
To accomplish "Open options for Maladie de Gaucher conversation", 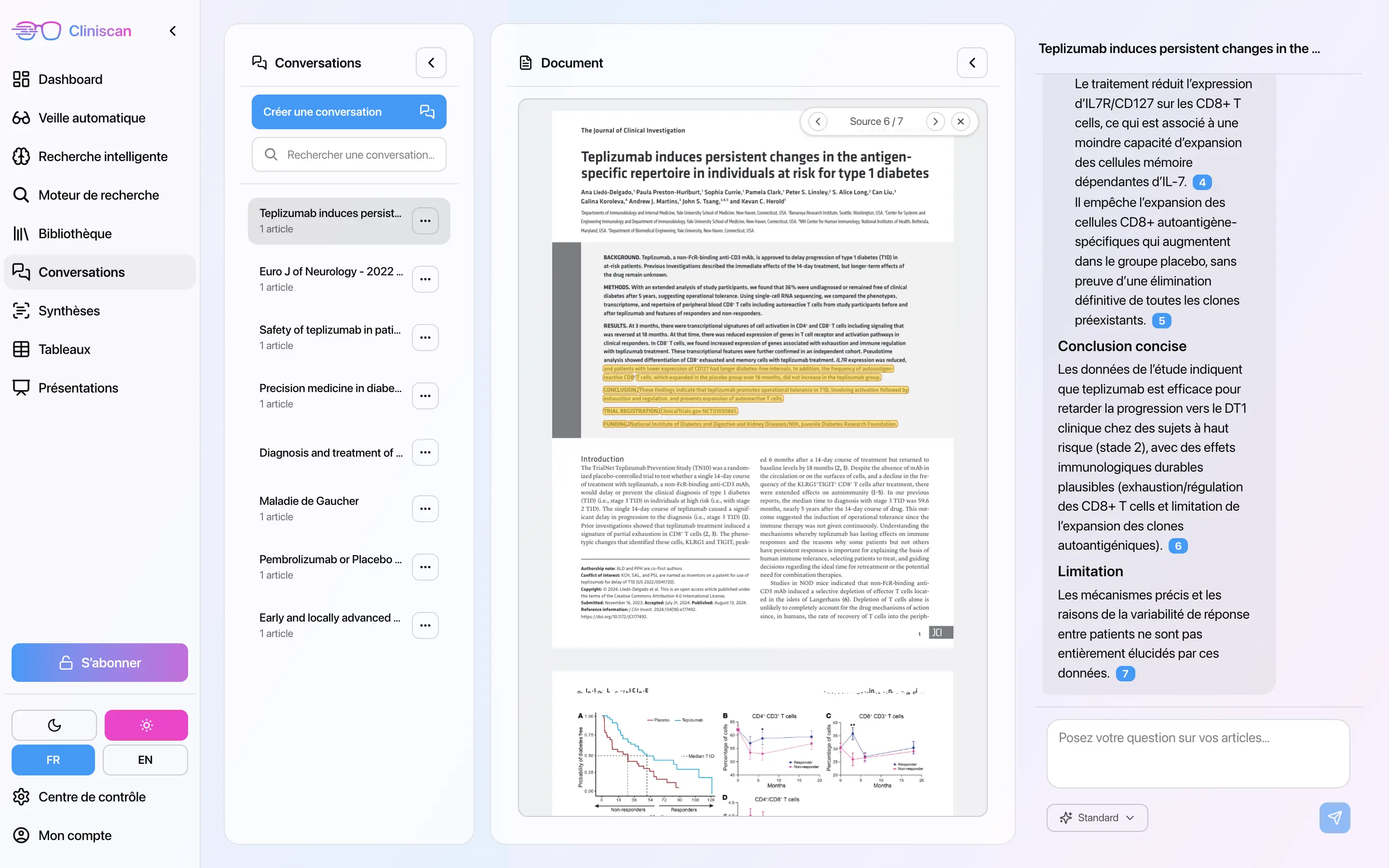I will tap(425, 509).
